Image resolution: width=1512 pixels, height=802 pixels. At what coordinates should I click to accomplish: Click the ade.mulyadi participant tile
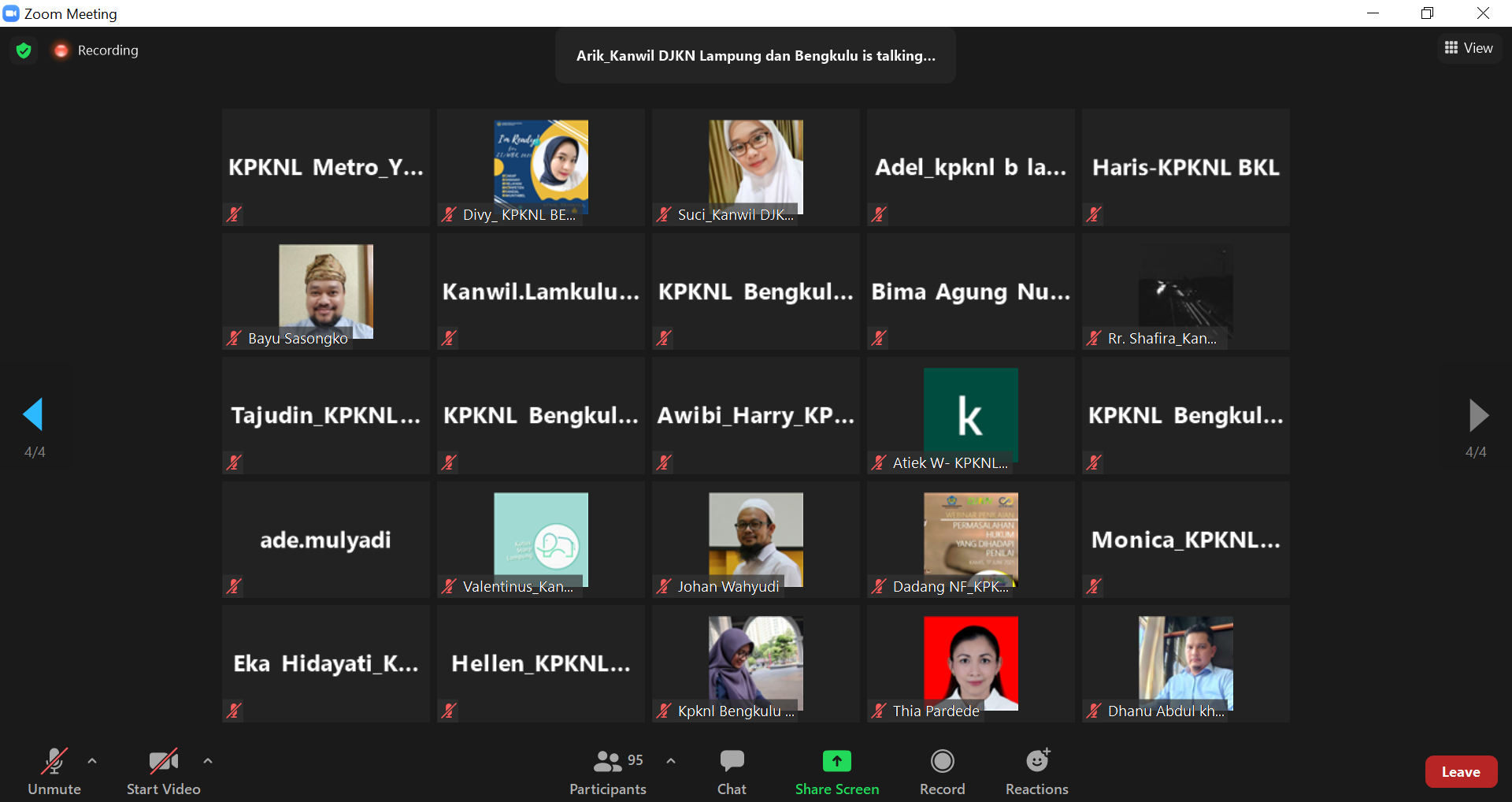pyautogui.click(x=325, y=540)
